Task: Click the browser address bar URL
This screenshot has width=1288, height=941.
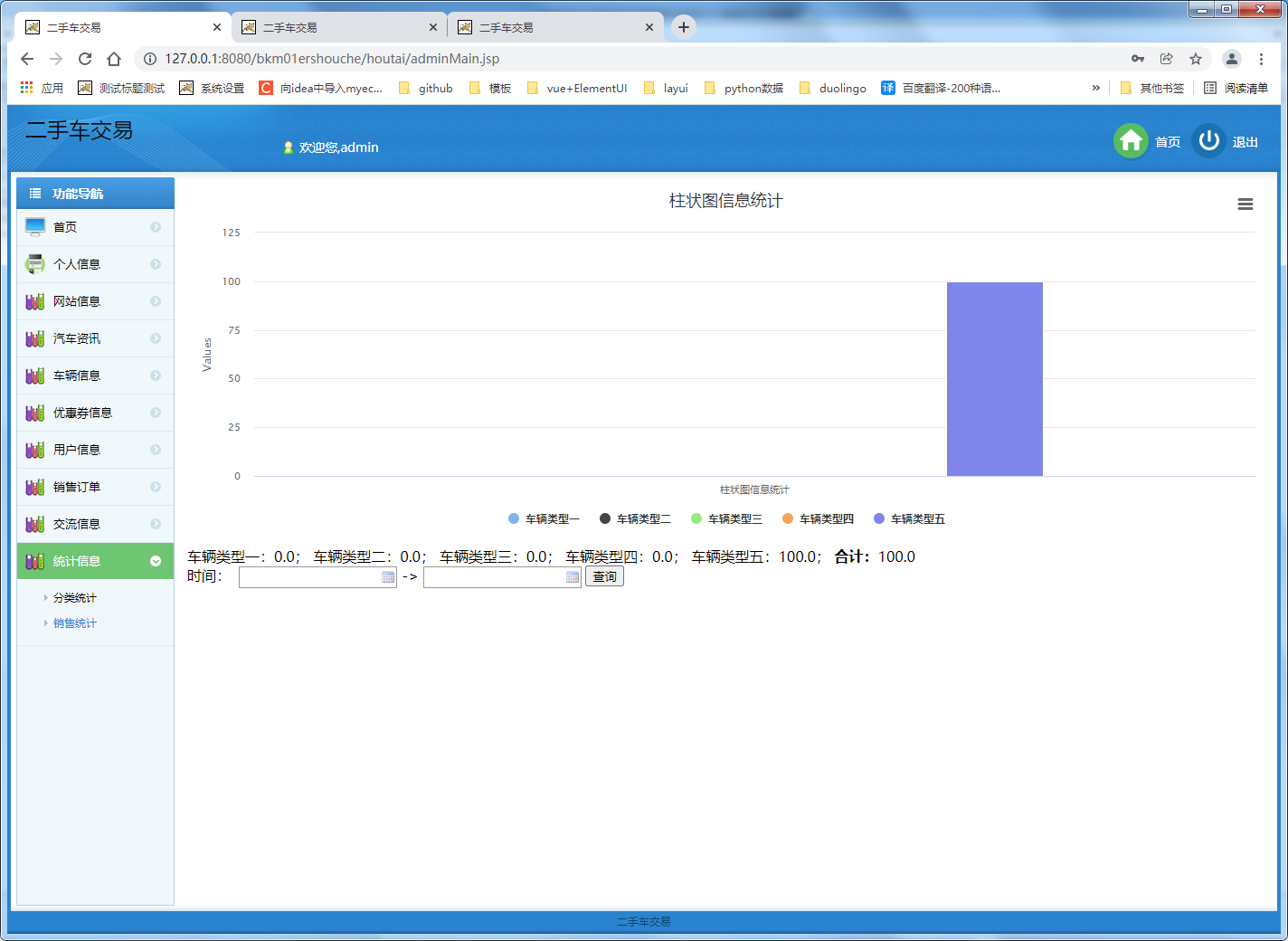Action: [332, 59]
